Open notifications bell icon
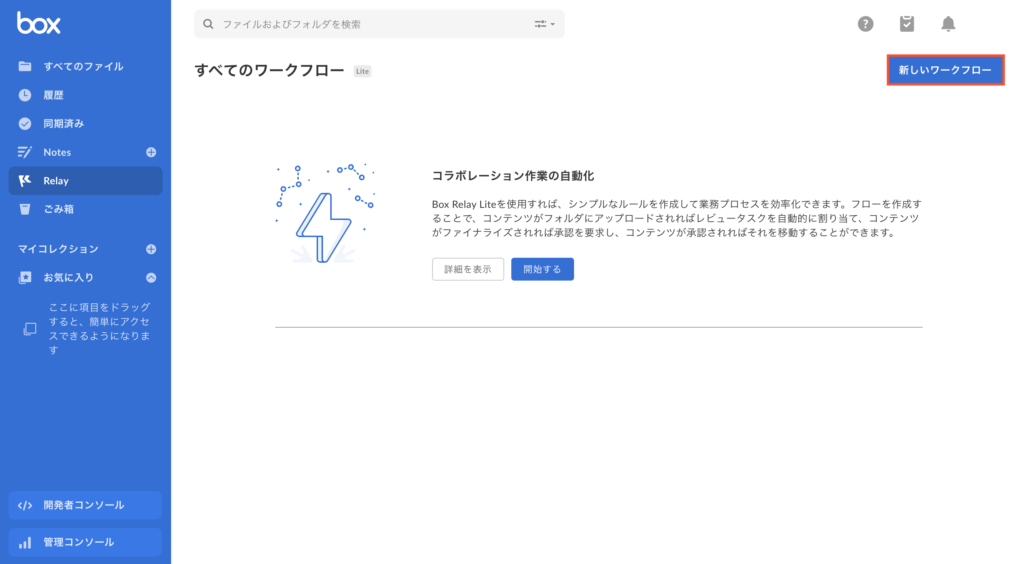Viewport: 1024px width, 564px height. [x=948, y=24]
